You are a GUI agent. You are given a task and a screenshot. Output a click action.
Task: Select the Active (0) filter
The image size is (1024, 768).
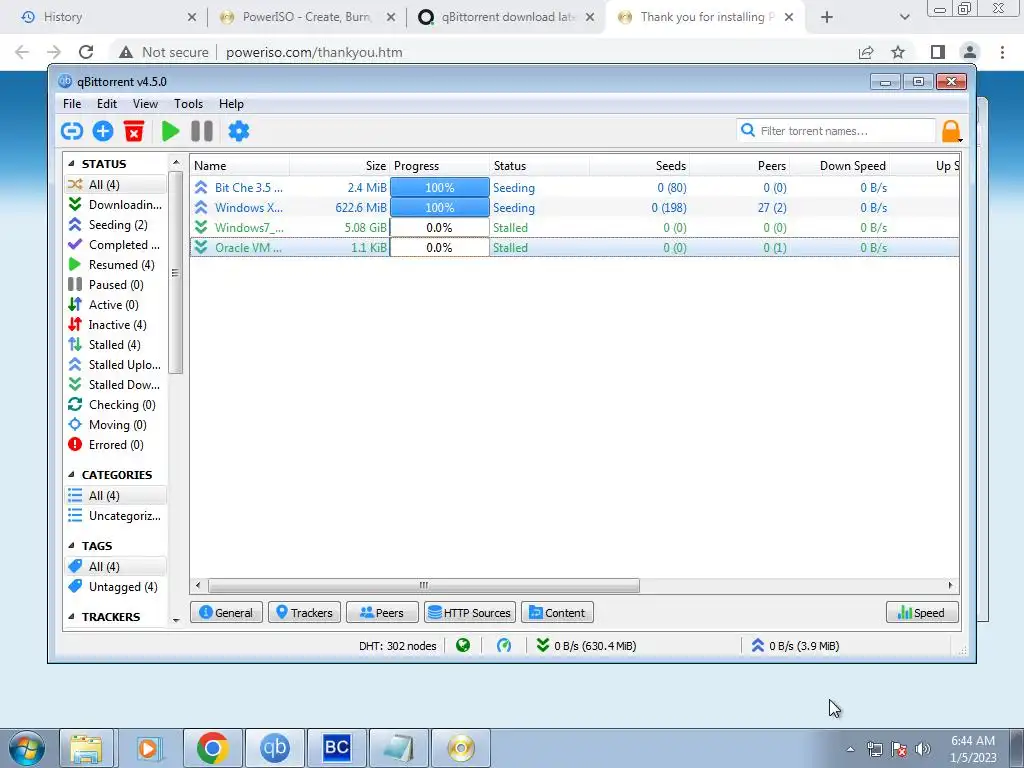116,305
